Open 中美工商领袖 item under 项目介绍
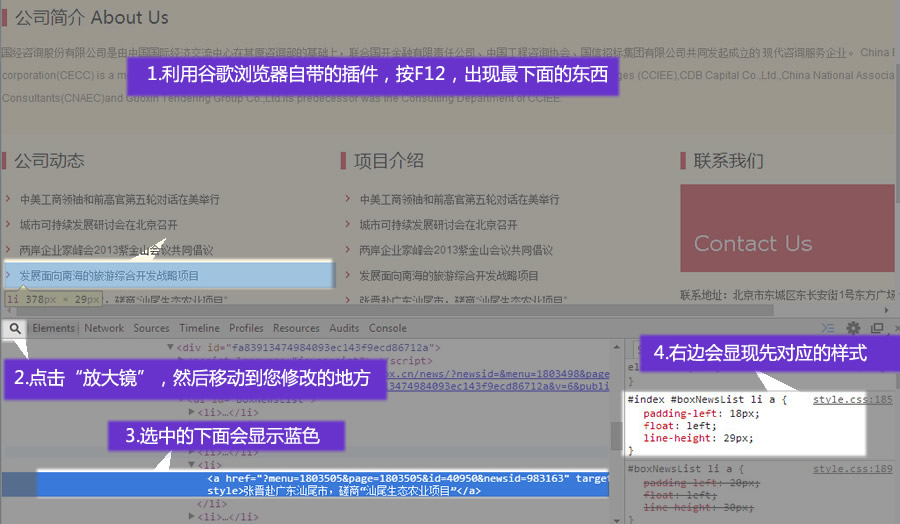The image size is (900, 524). tap(459, 200)
